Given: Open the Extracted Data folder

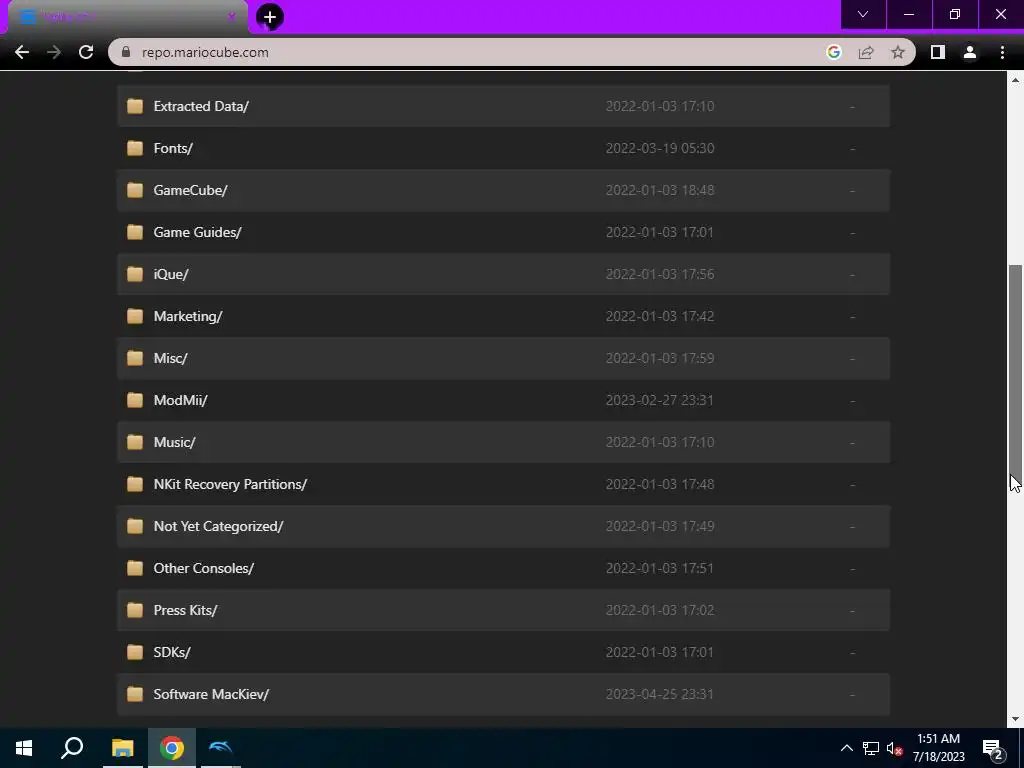Looking at the screenshot, I should pyautogui.click(x=200, y=106).
